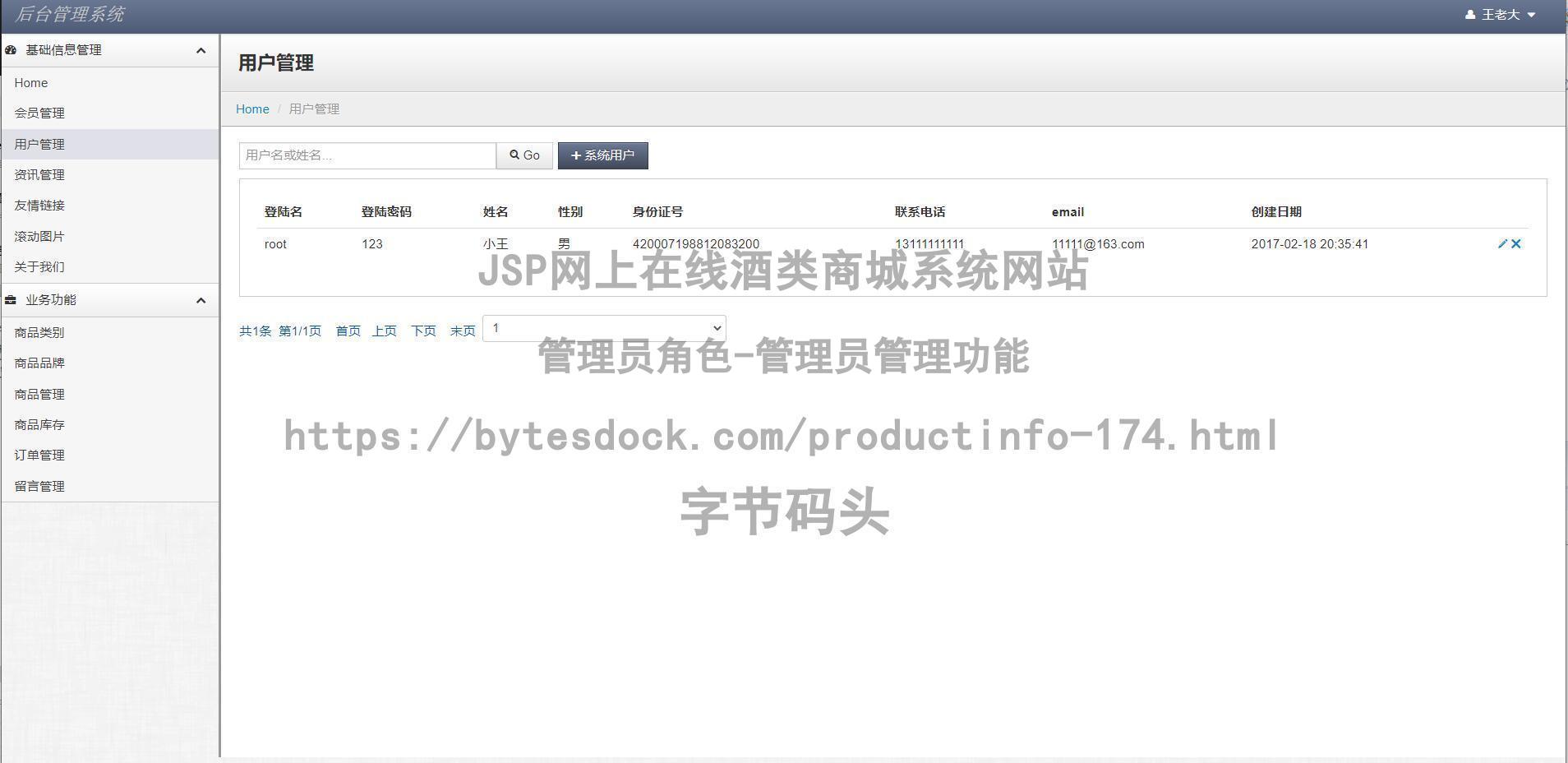This screenshot has height=763, width=1568.
Task: Click 上页 pagination link
Action: pyautogui.click(x=385, y=331)
